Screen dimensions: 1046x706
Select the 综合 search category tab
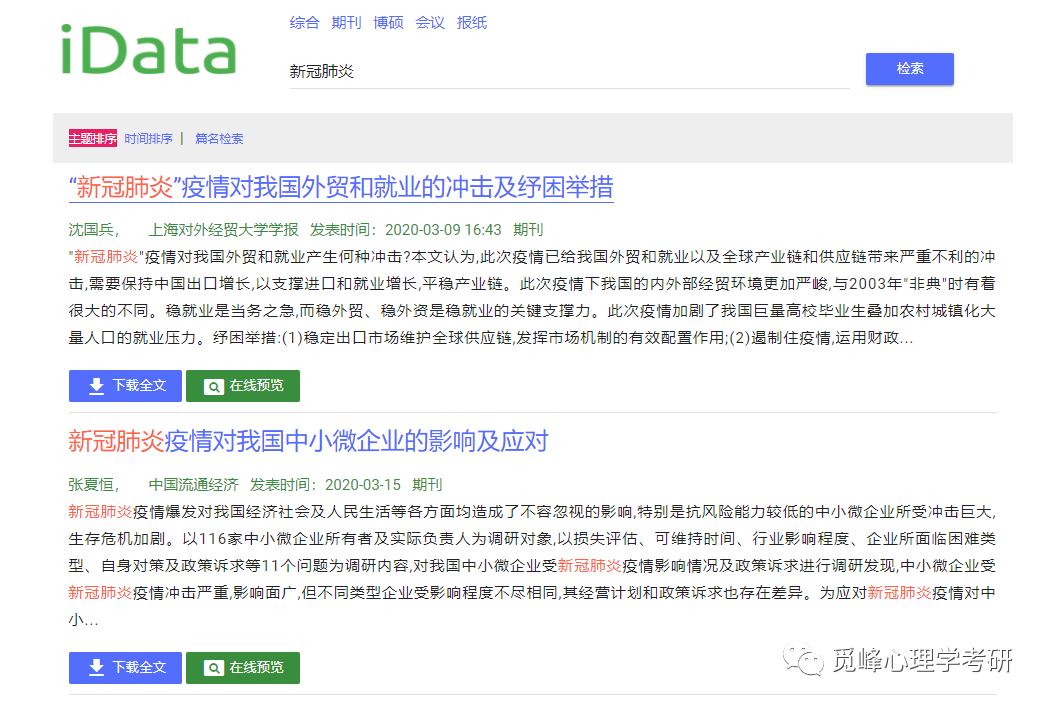pyautogui.click(x=304, y=23)
